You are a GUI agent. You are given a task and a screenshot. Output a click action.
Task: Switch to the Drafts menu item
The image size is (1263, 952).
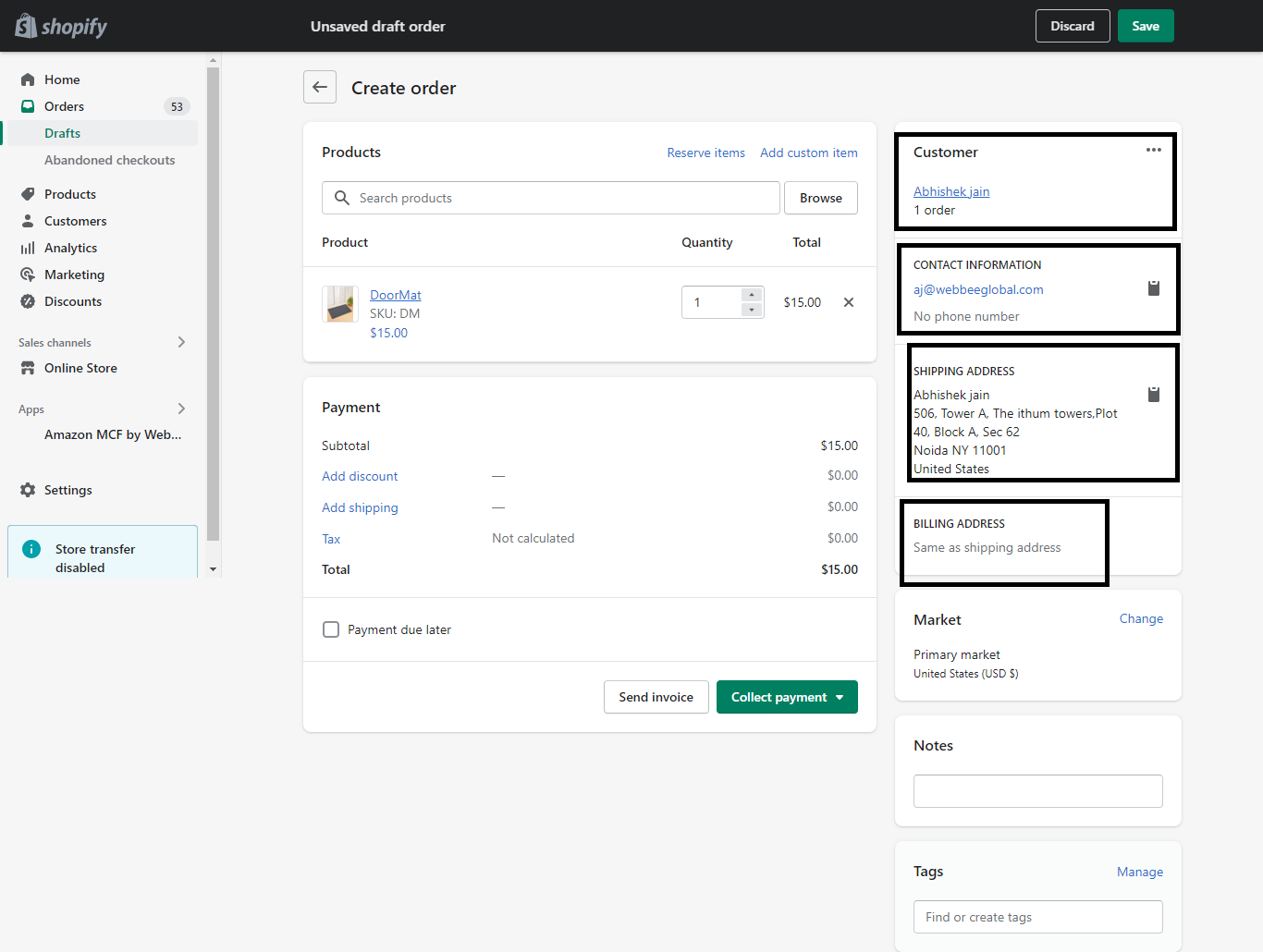[x=62, y=132]
